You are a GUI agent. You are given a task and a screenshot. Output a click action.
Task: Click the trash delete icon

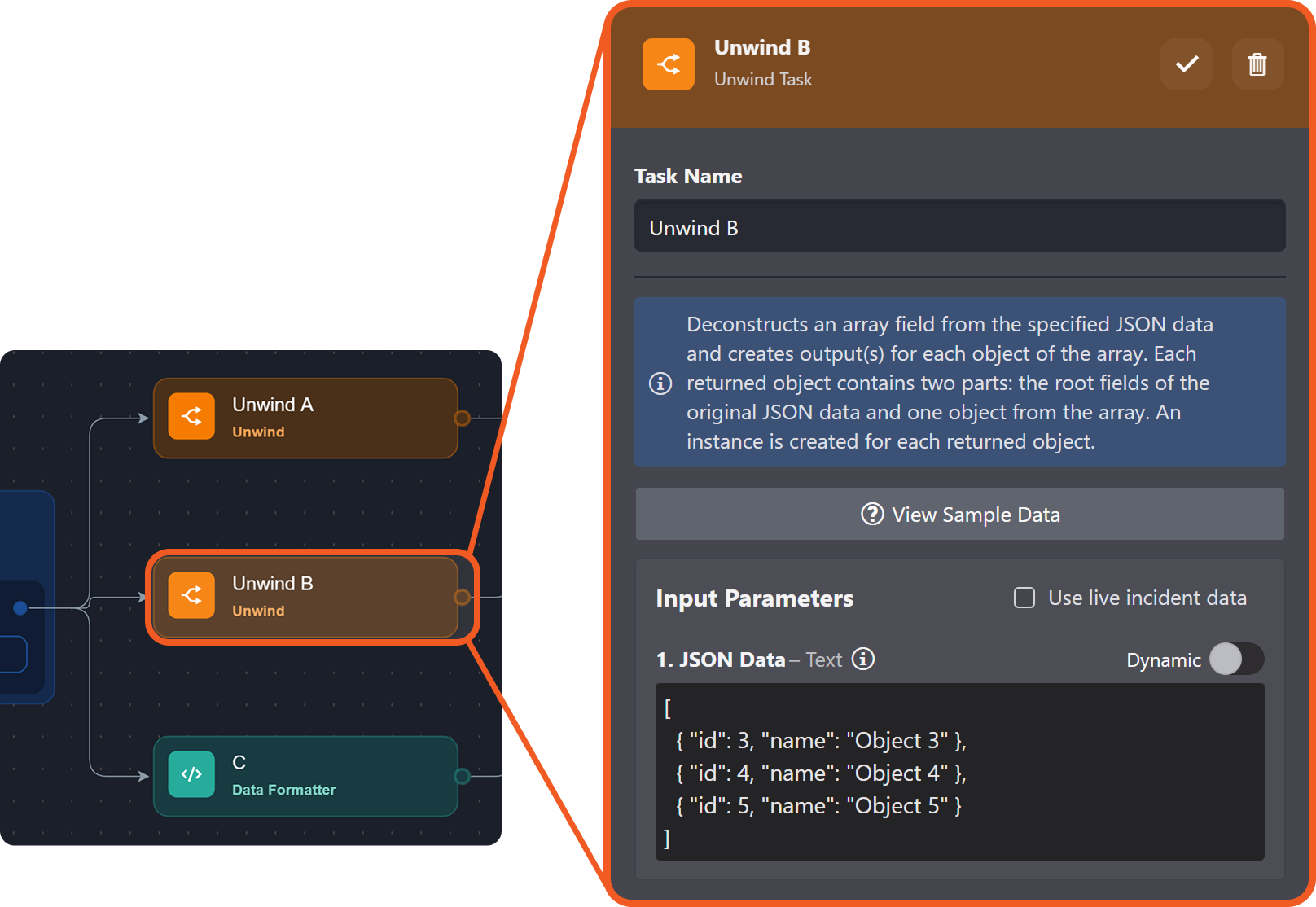[x=1257, y=64]
